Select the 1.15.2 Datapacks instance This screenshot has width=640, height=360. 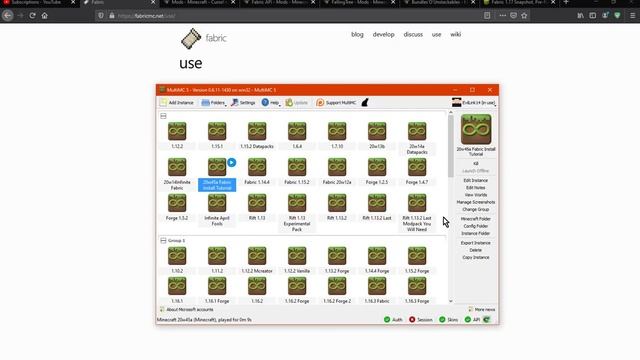(x=257, y=135)
